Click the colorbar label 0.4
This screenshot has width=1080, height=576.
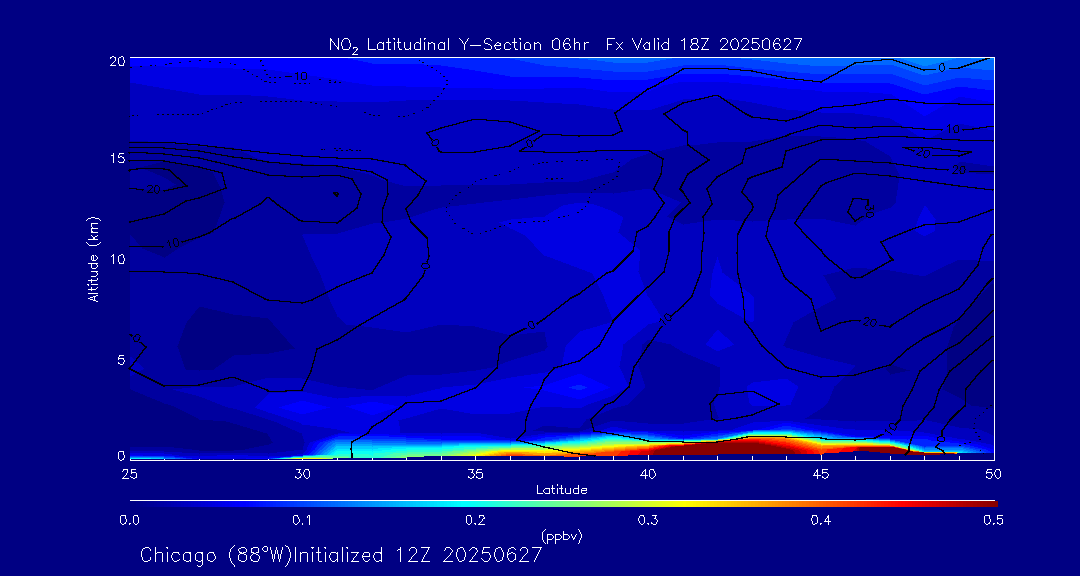click(x=821, y=522)
